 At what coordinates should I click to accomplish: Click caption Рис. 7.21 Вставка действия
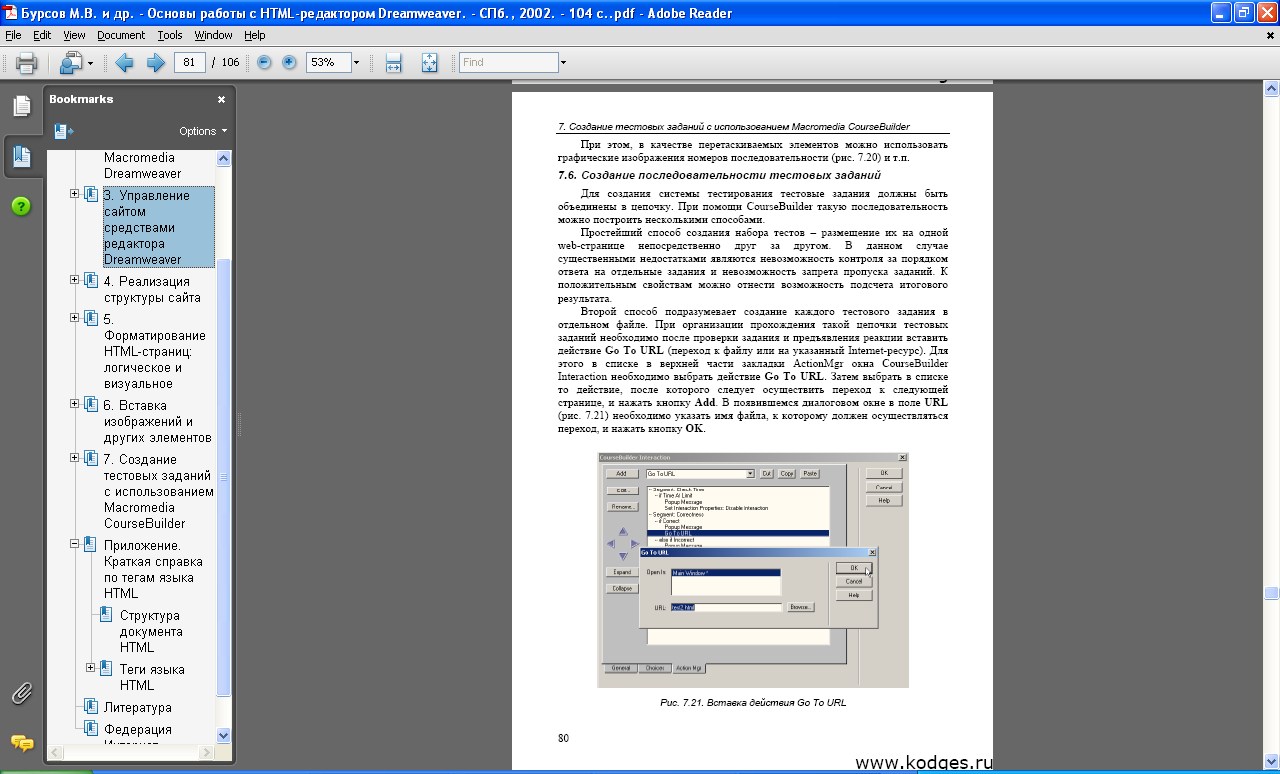(753, 703)
